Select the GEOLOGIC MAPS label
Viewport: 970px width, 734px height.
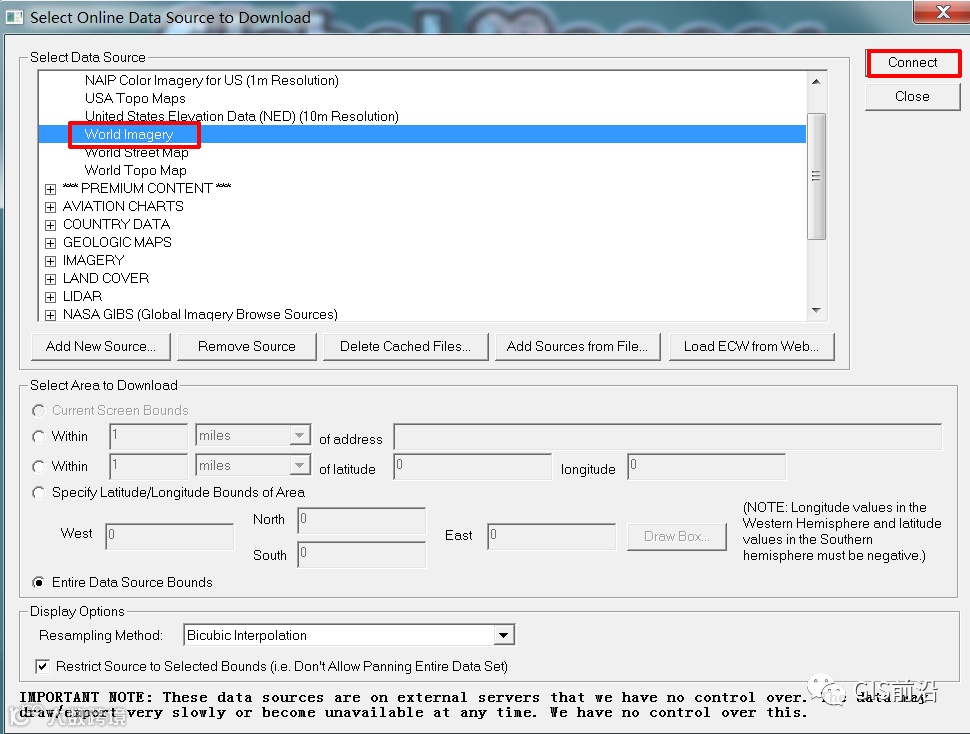117,242
